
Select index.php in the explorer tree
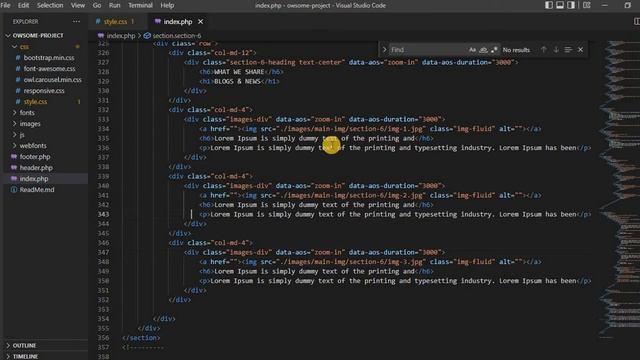(x=34, y=179)
